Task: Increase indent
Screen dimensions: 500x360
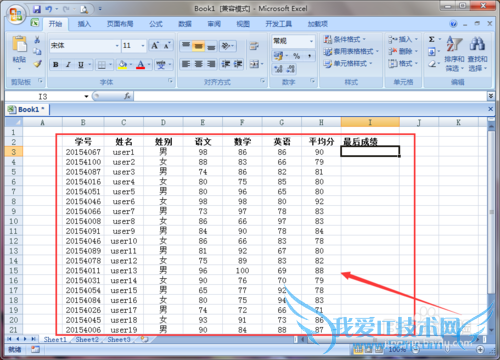Action: 238,64
